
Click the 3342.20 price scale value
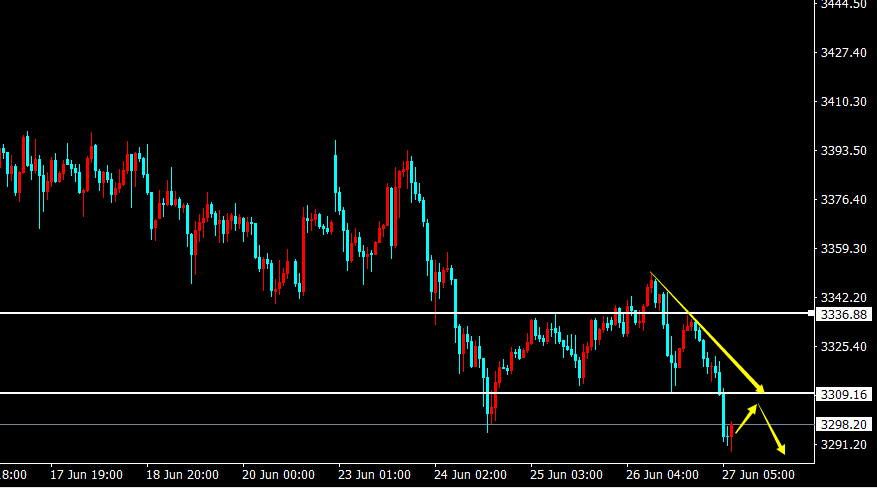coord(843,297)
